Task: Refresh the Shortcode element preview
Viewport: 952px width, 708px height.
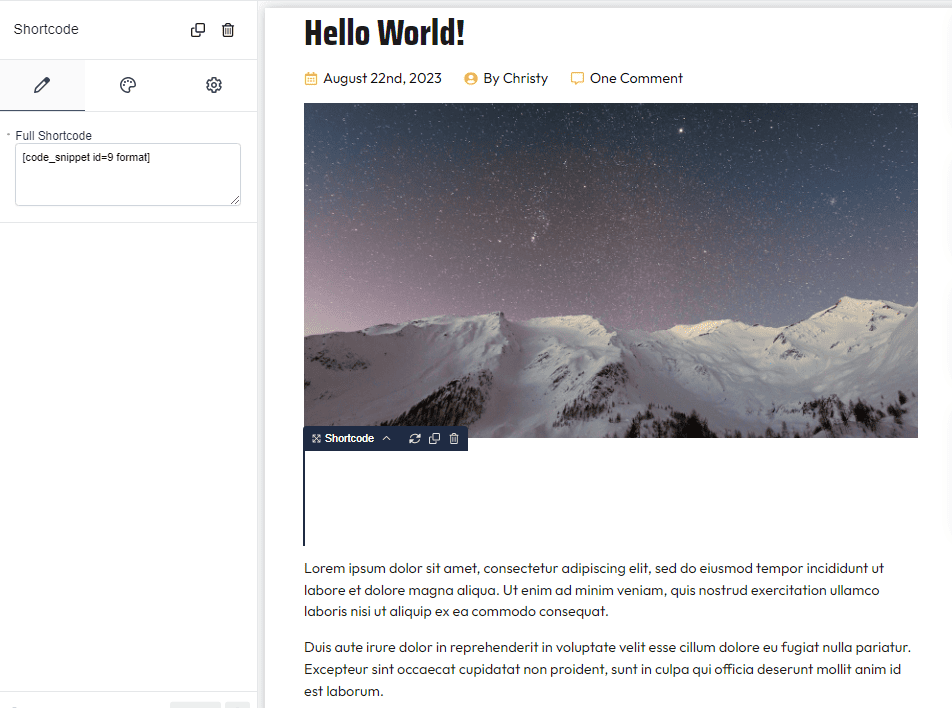Action: coord(415,438)
